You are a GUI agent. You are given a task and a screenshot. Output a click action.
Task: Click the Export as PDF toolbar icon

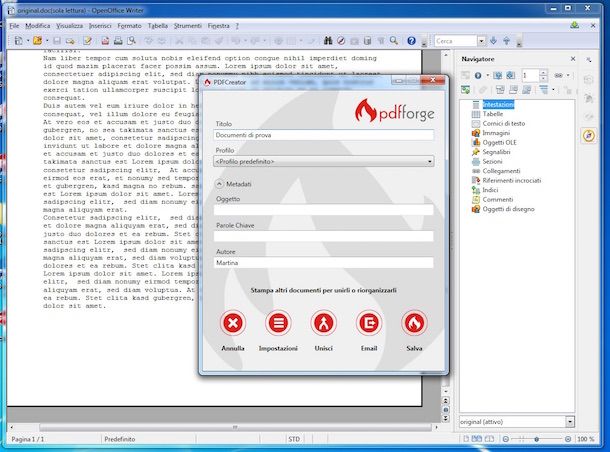coord(105,40)
